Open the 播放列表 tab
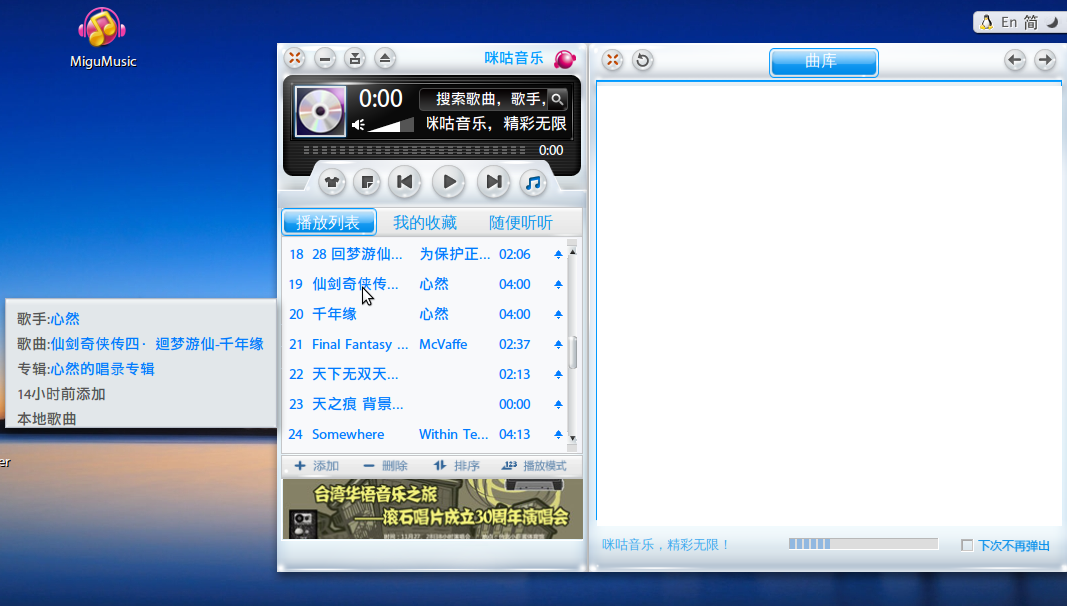 [x=329, y=222]
